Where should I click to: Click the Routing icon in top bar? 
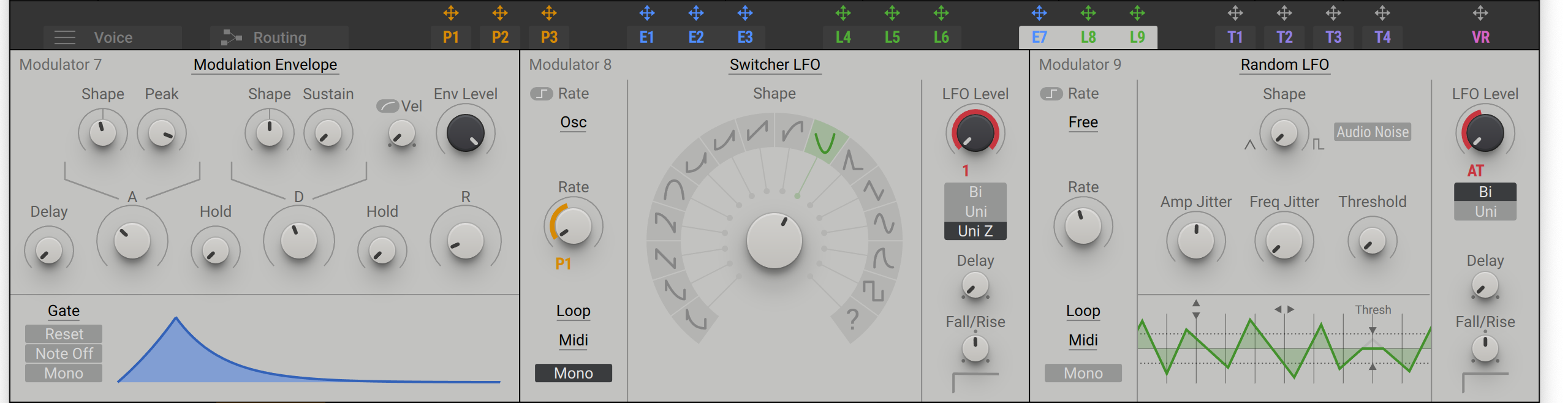[x=231, y=37]
